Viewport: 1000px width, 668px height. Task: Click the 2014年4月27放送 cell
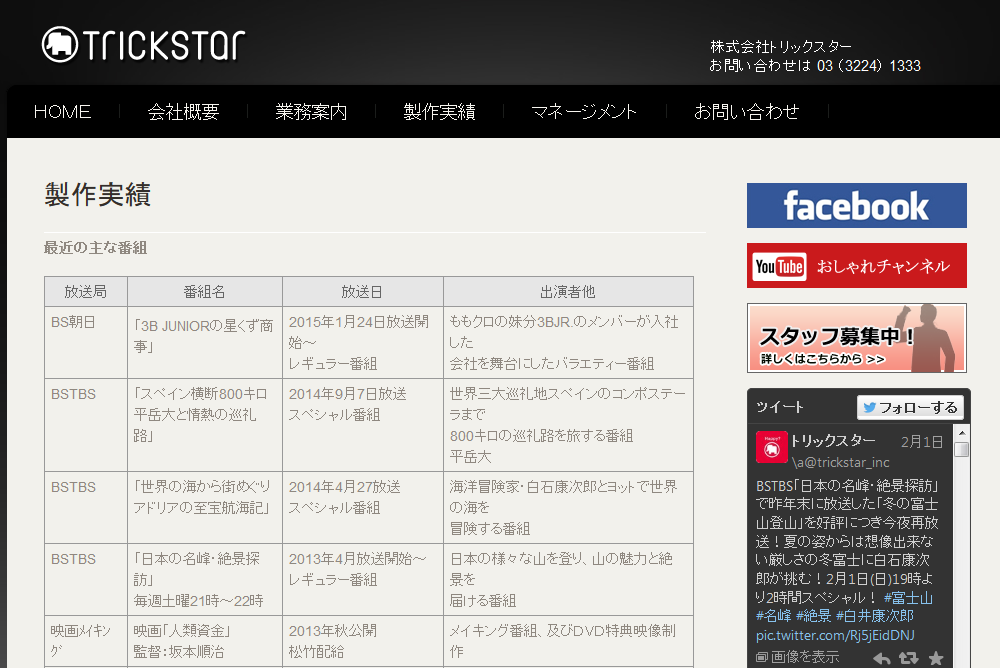tap(362, 508)
